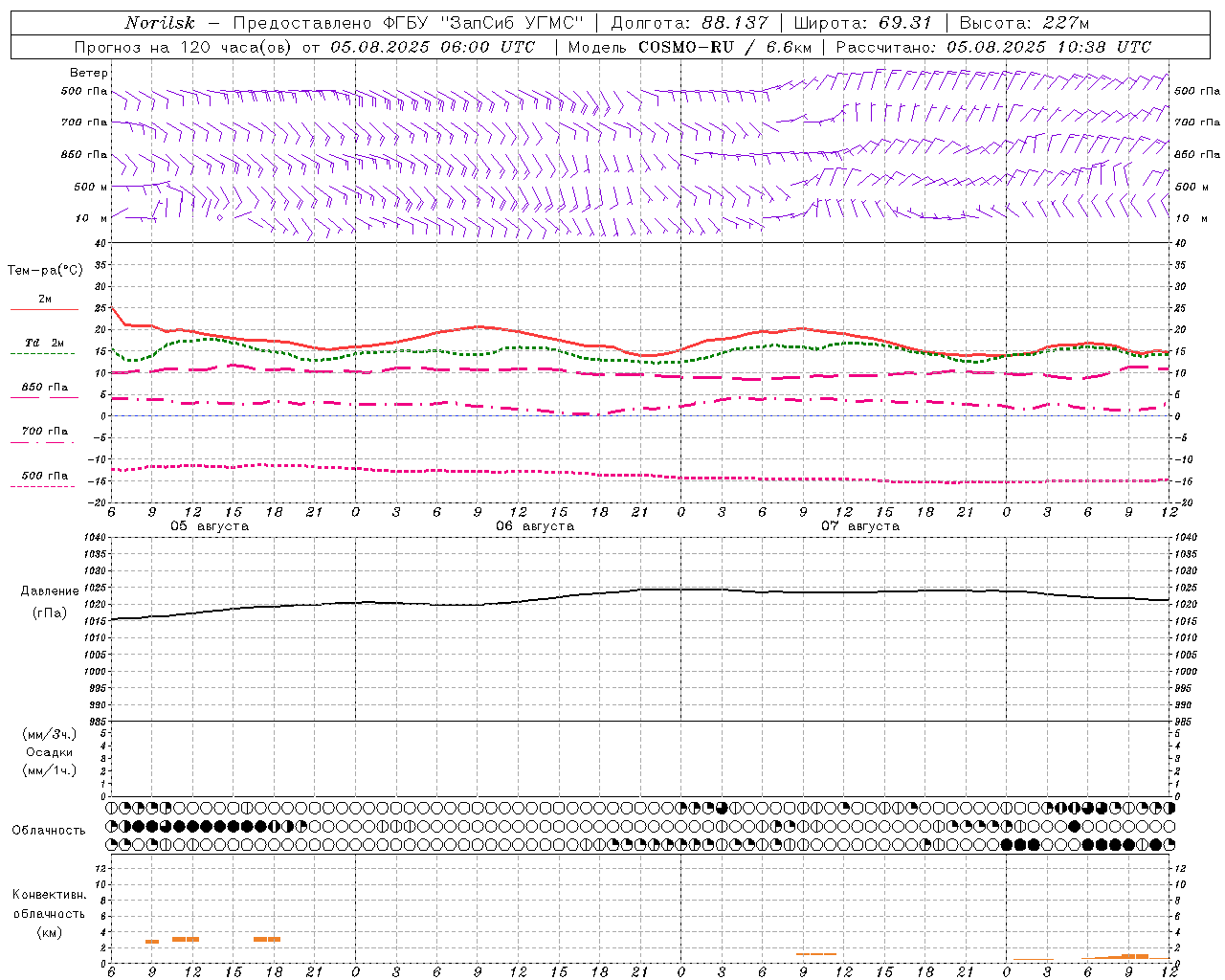
Task: Click the red 2м temperature curve
Action: [x=479, y=327]
